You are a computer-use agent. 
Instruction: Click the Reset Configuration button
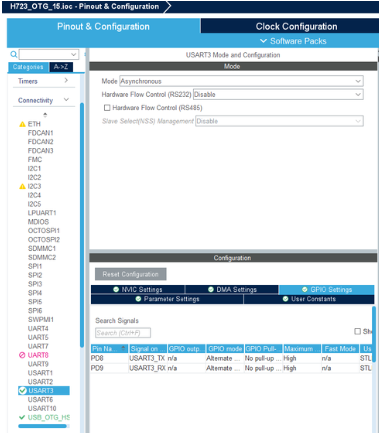(x=130, y=274)
